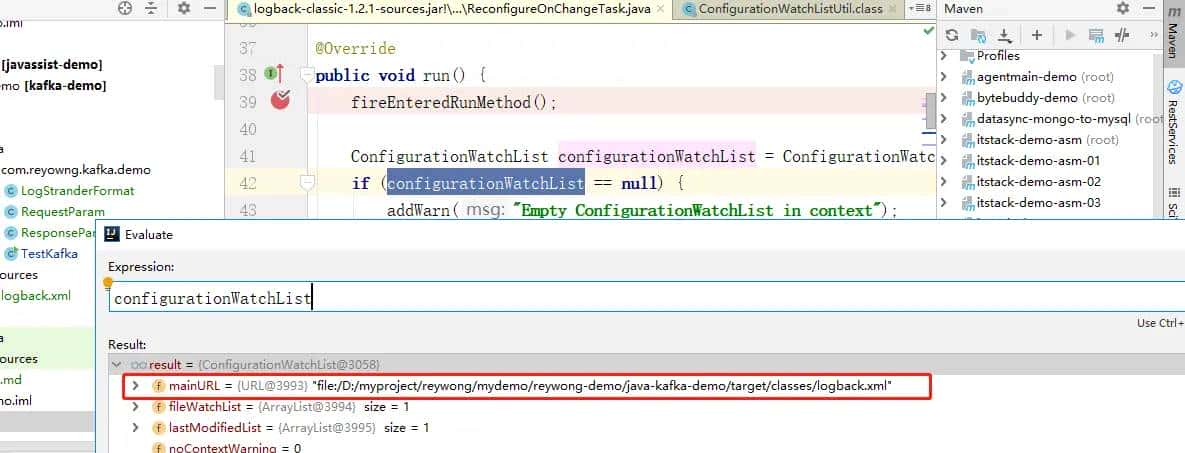Viewport: 1185px width, 453px height.
Task: Expand itstack-demo-asm-03 Maven project
Action: [x=944, y=203]
